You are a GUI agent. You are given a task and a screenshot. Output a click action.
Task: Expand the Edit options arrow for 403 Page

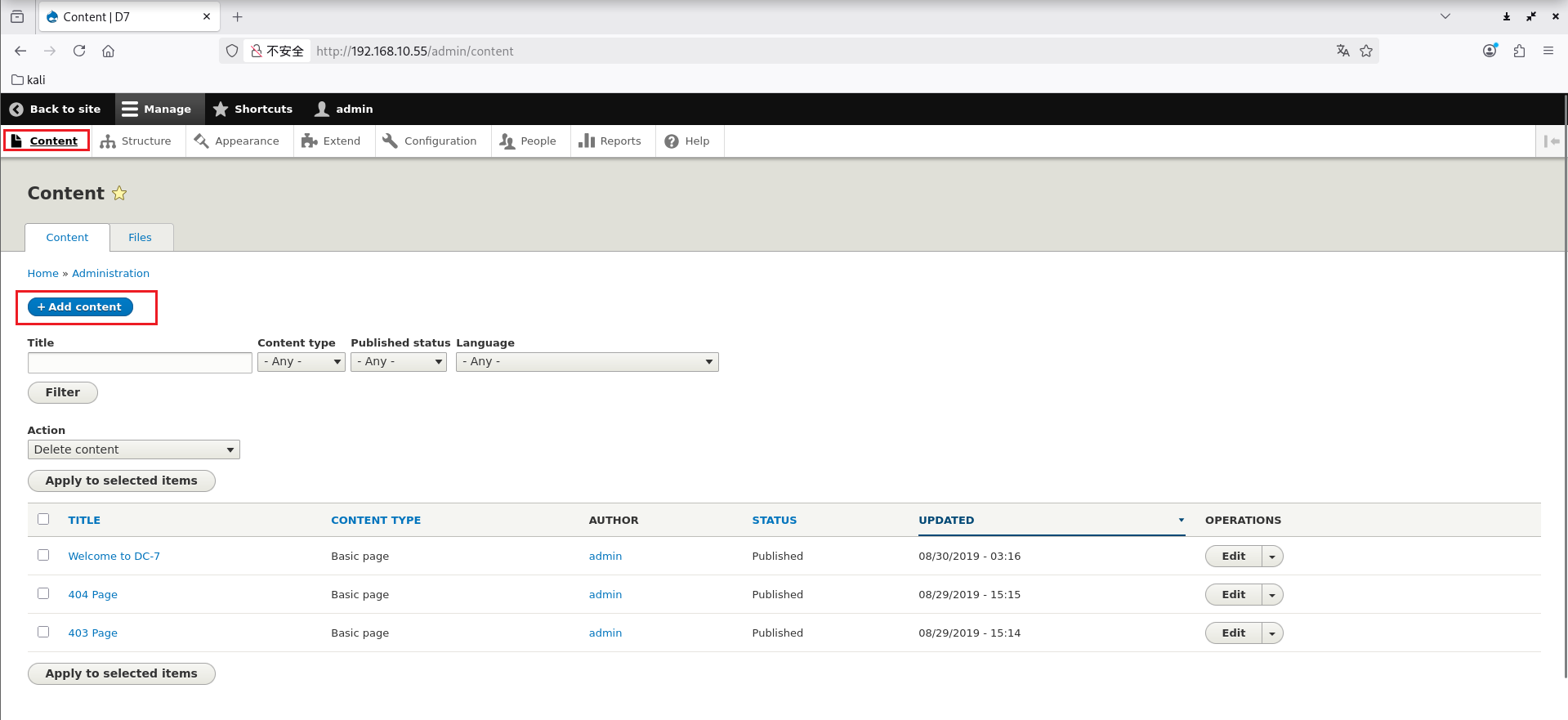1272,633
